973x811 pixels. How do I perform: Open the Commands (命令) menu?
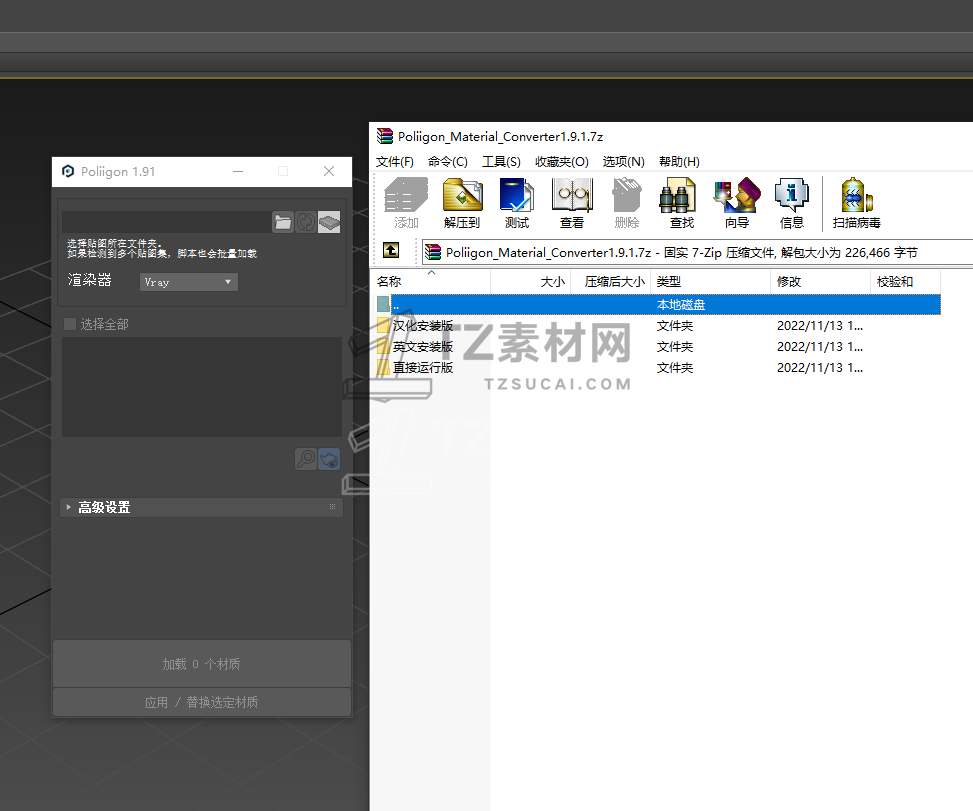(447, 161)
